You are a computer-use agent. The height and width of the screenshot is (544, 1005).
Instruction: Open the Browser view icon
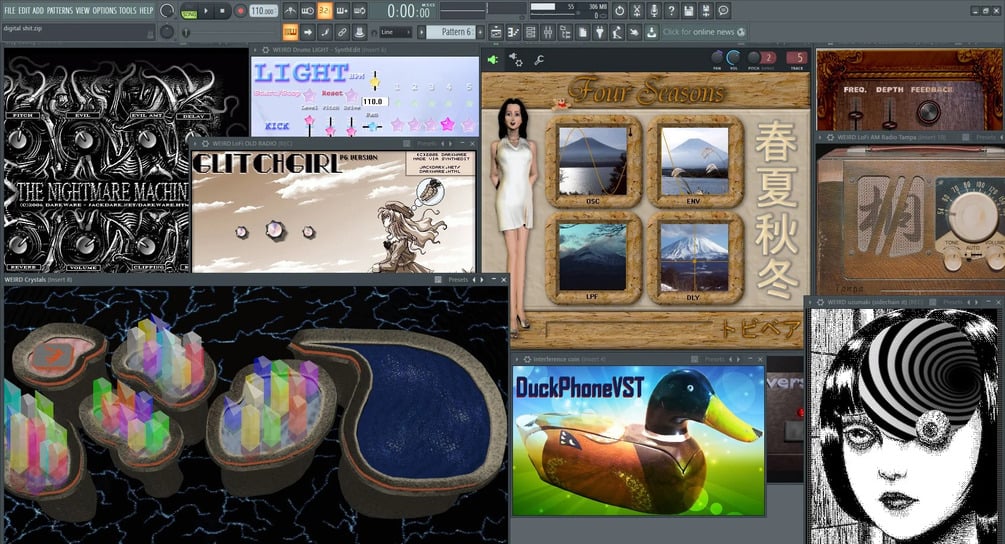[565, 32]
